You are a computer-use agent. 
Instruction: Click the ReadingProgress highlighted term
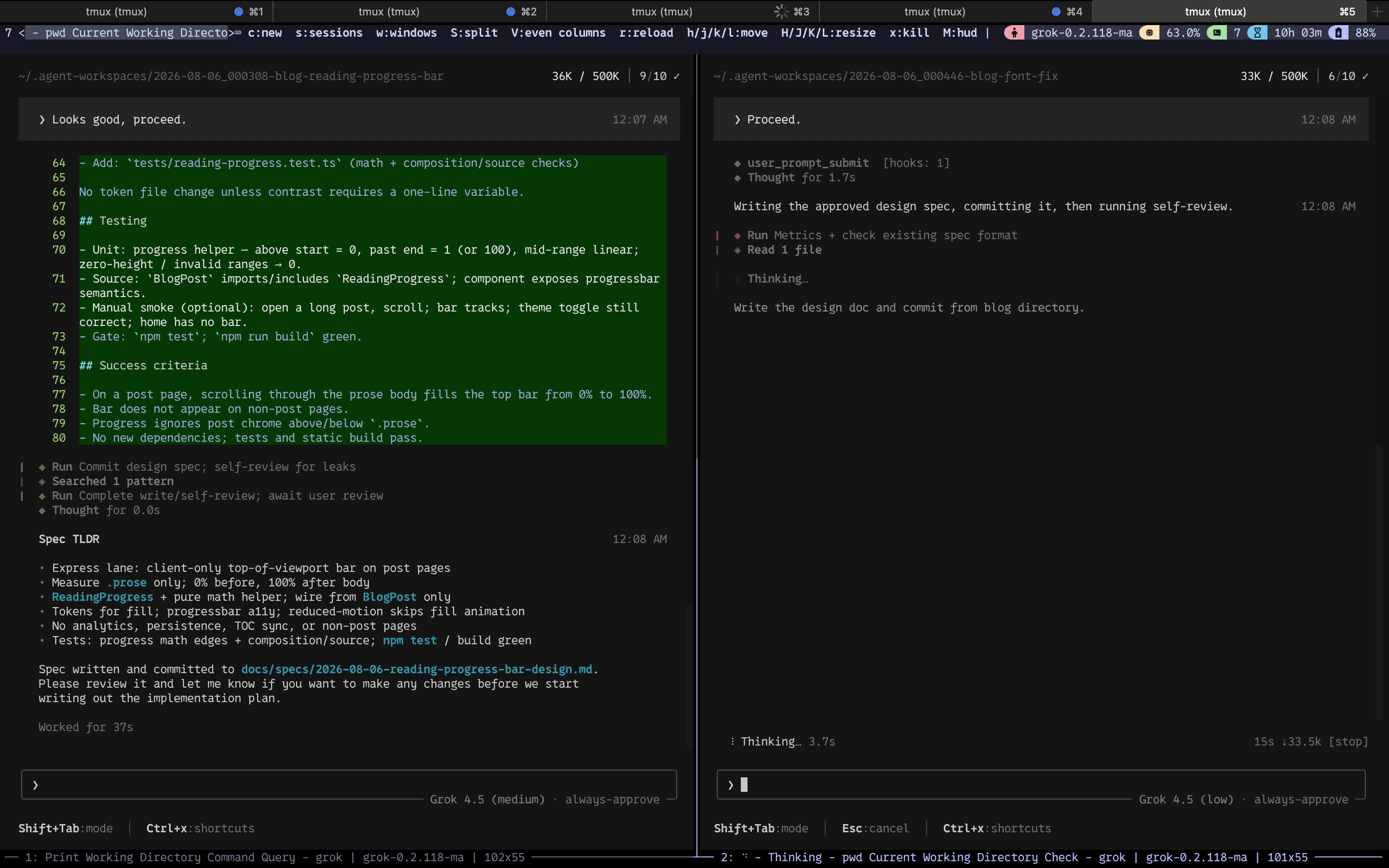[103, 597]
